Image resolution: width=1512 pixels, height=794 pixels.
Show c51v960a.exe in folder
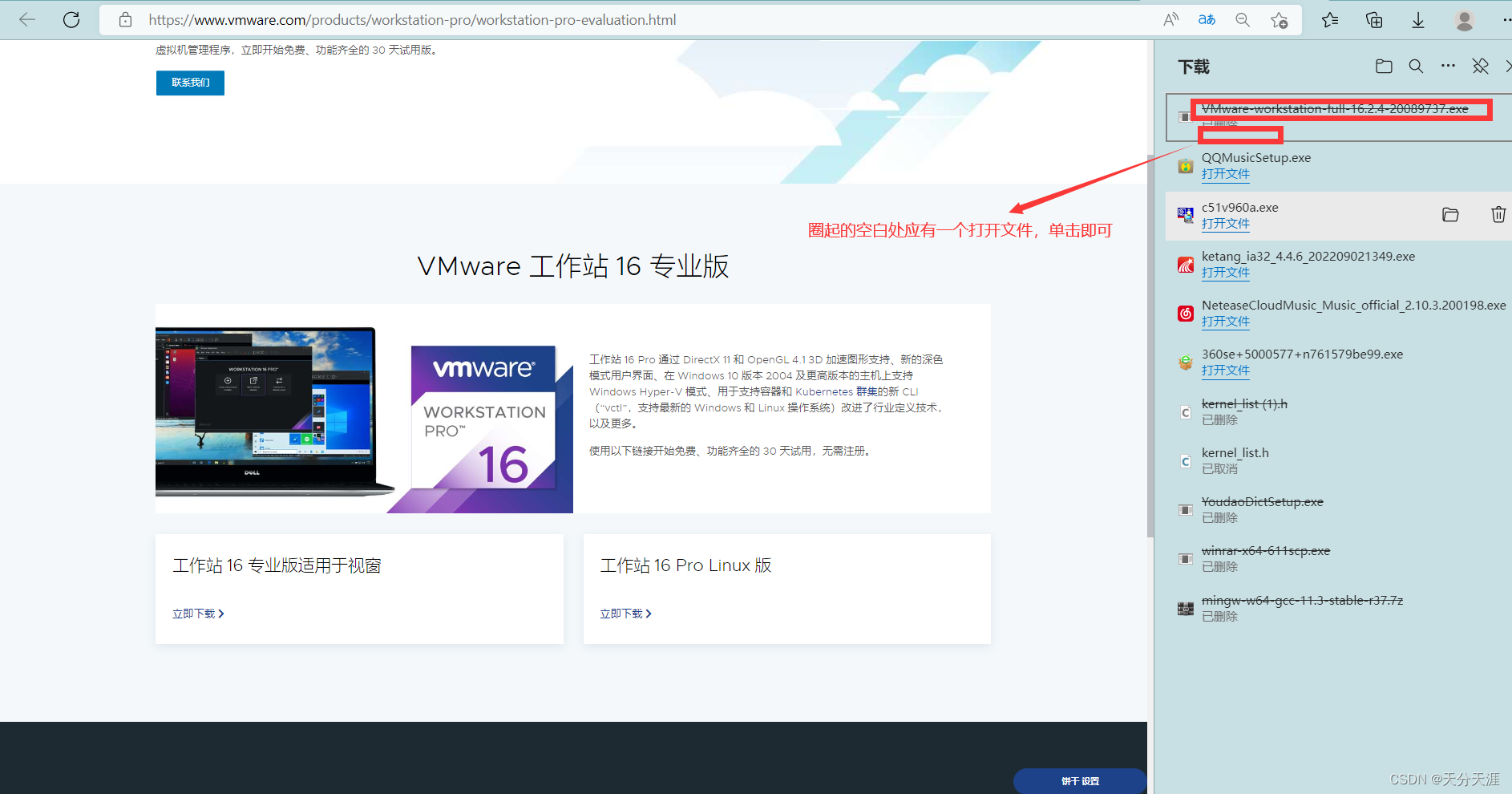coord(1450,215)
